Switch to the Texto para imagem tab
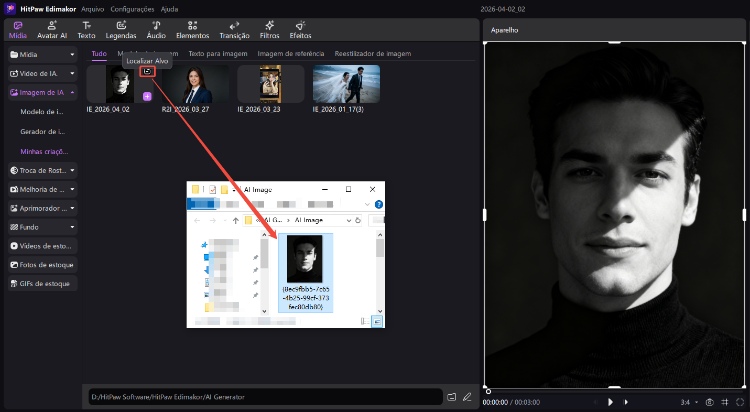 (x=217, y=53)
